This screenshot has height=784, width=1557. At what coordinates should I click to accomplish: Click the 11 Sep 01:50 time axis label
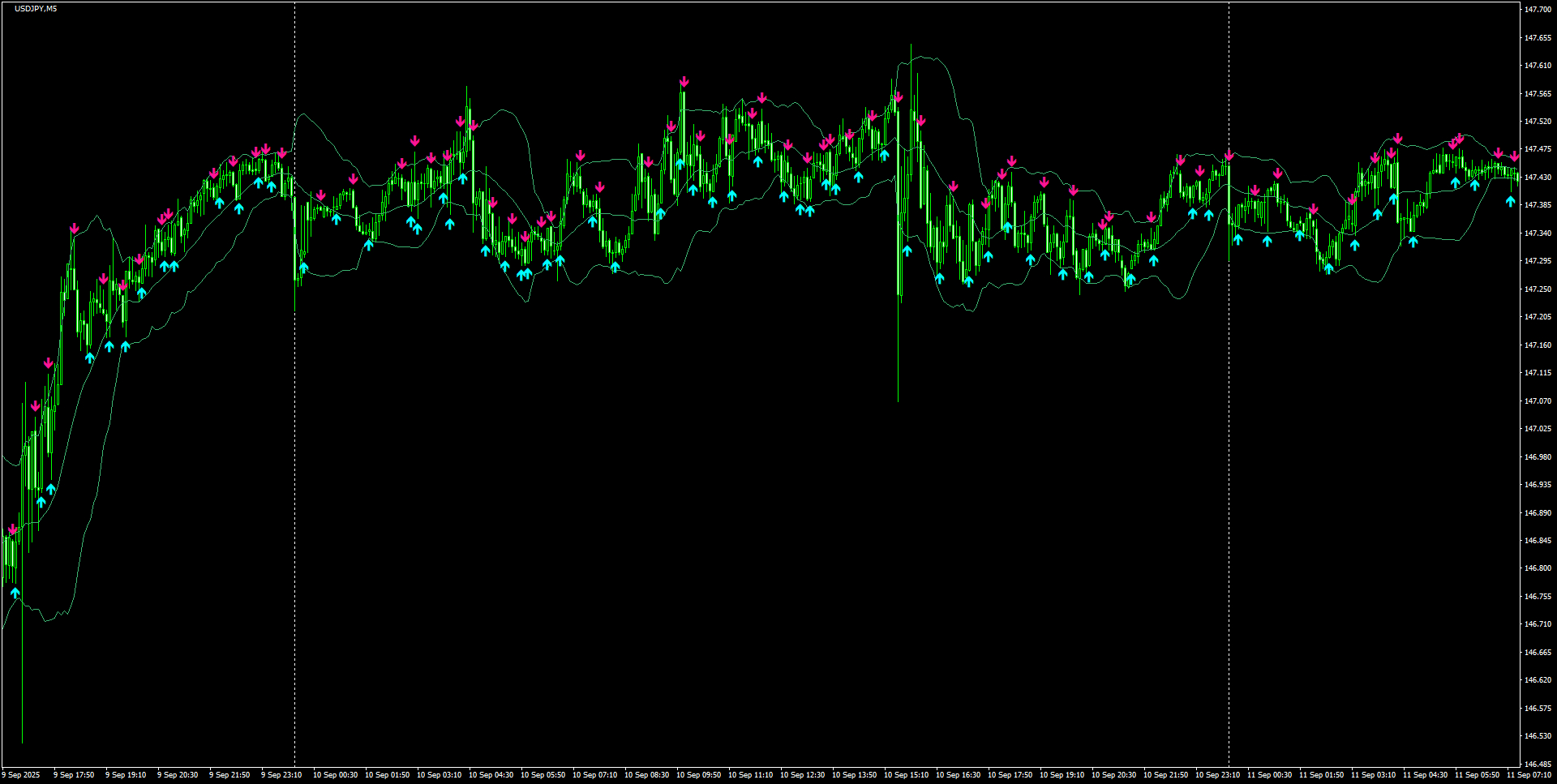1322,775
